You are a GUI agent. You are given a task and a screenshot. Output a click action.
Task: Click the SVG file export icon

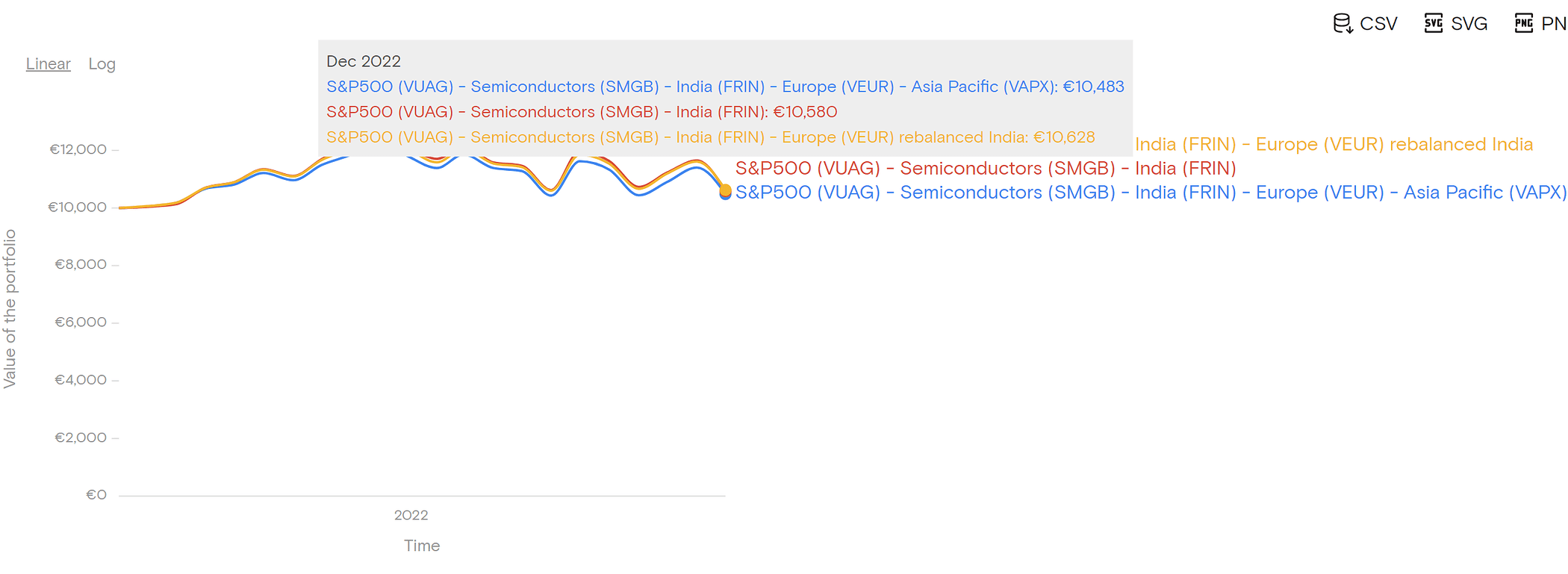point(1433,24)
